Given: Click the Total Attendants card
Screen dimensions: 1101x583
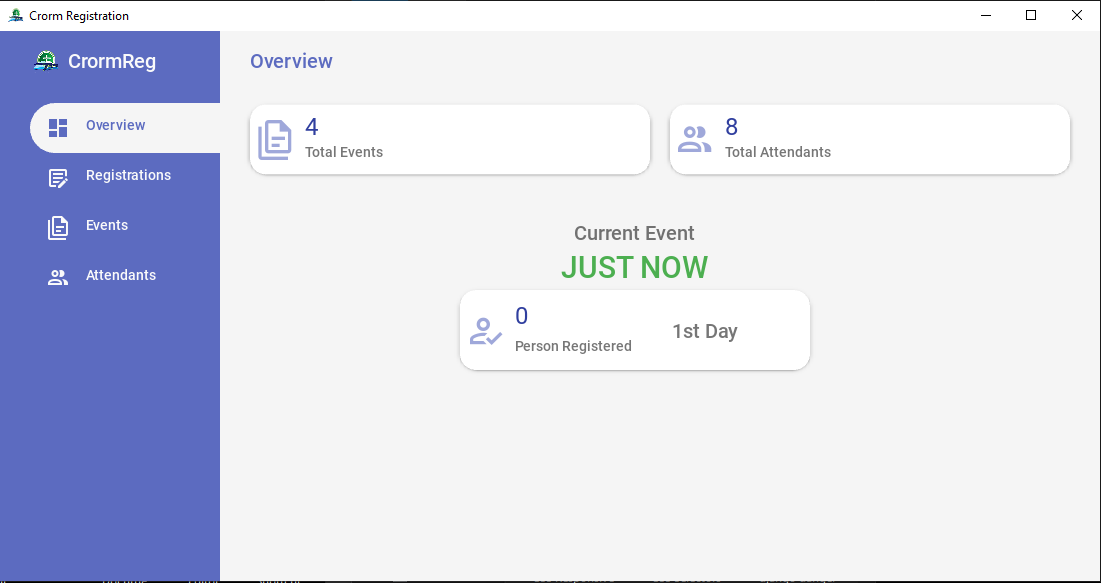Looking at the screenshot, I should [870, 140].
